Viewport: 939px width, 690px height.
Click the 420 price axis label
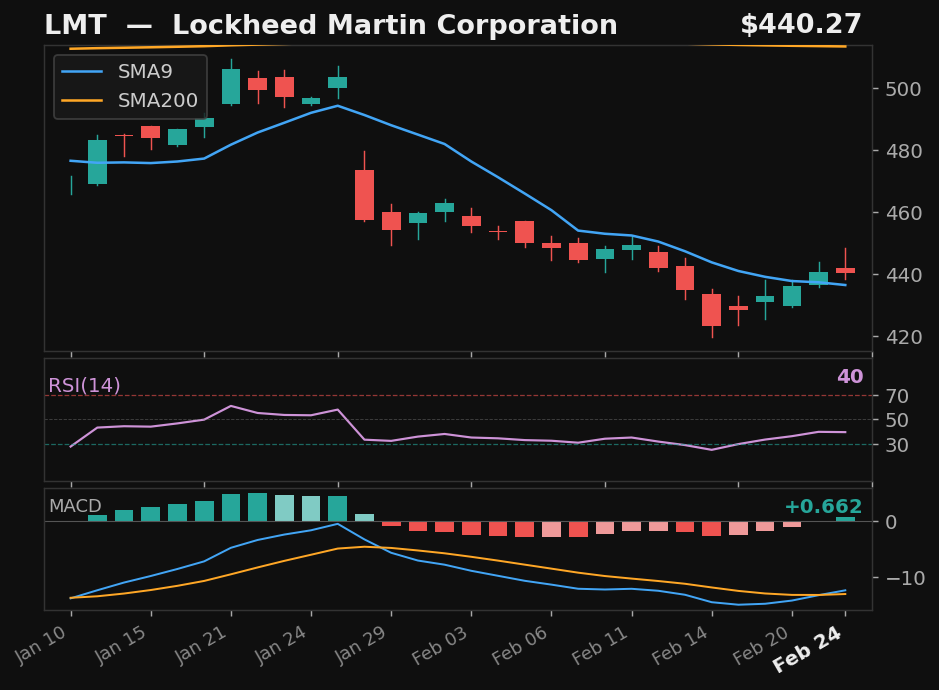[x=904, y=337]
